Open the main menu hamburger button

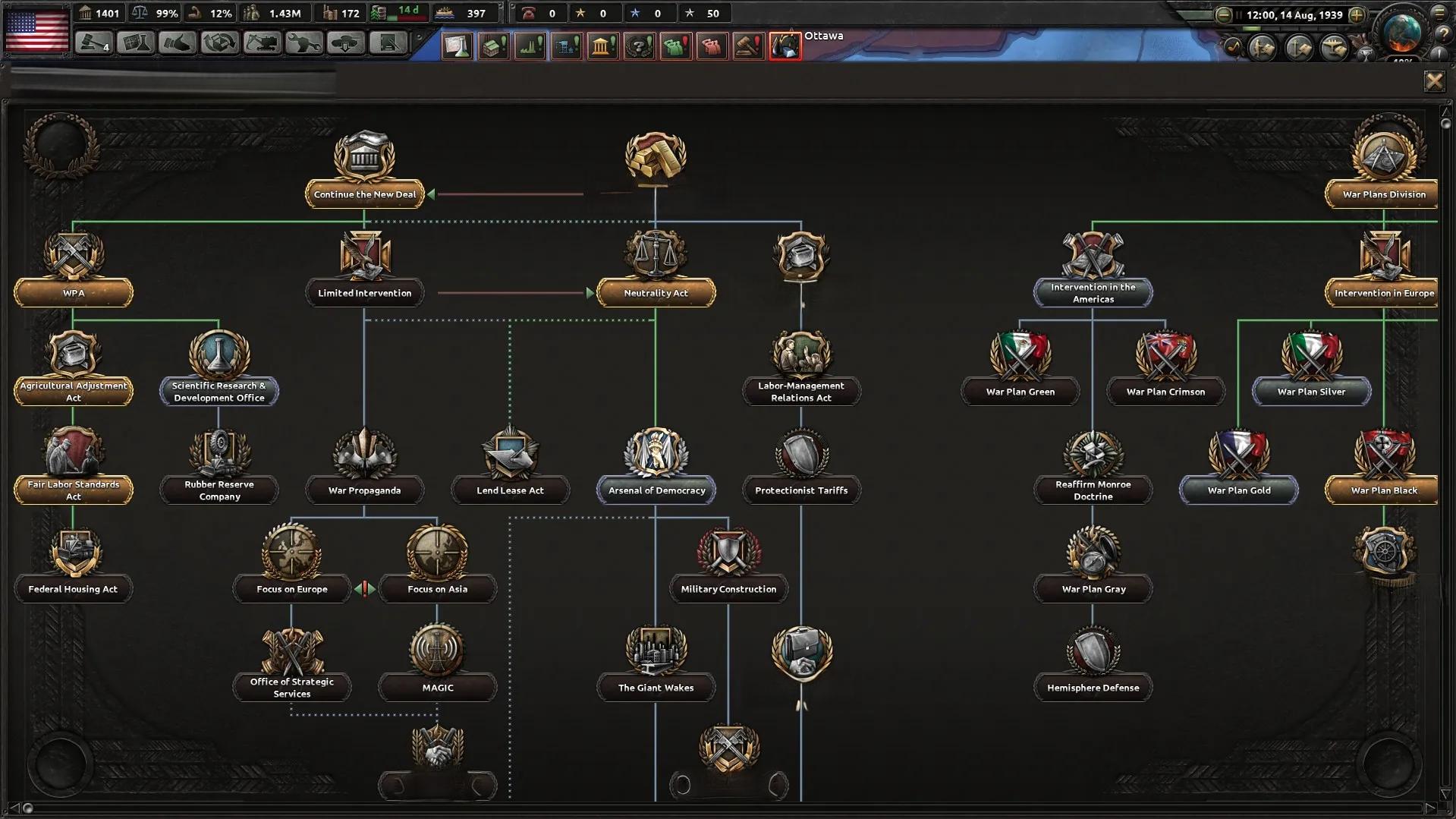tap(1439, 13)
